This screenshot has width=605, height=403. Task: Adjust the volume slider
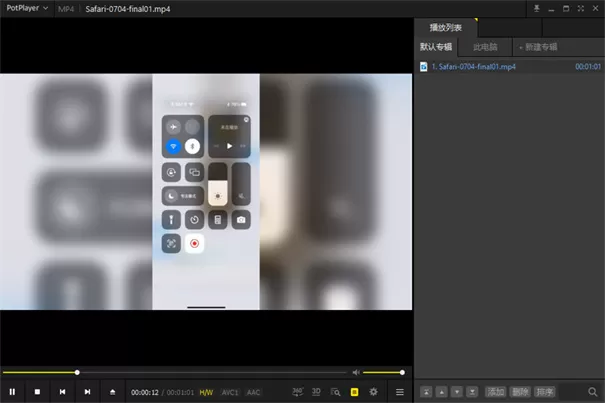(x=384, y=372)
